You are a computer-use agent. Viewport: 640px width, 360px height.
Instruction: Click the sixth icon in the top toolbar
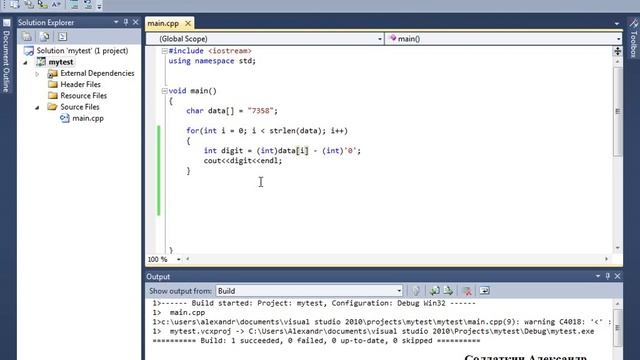click(x=88, y=4)
